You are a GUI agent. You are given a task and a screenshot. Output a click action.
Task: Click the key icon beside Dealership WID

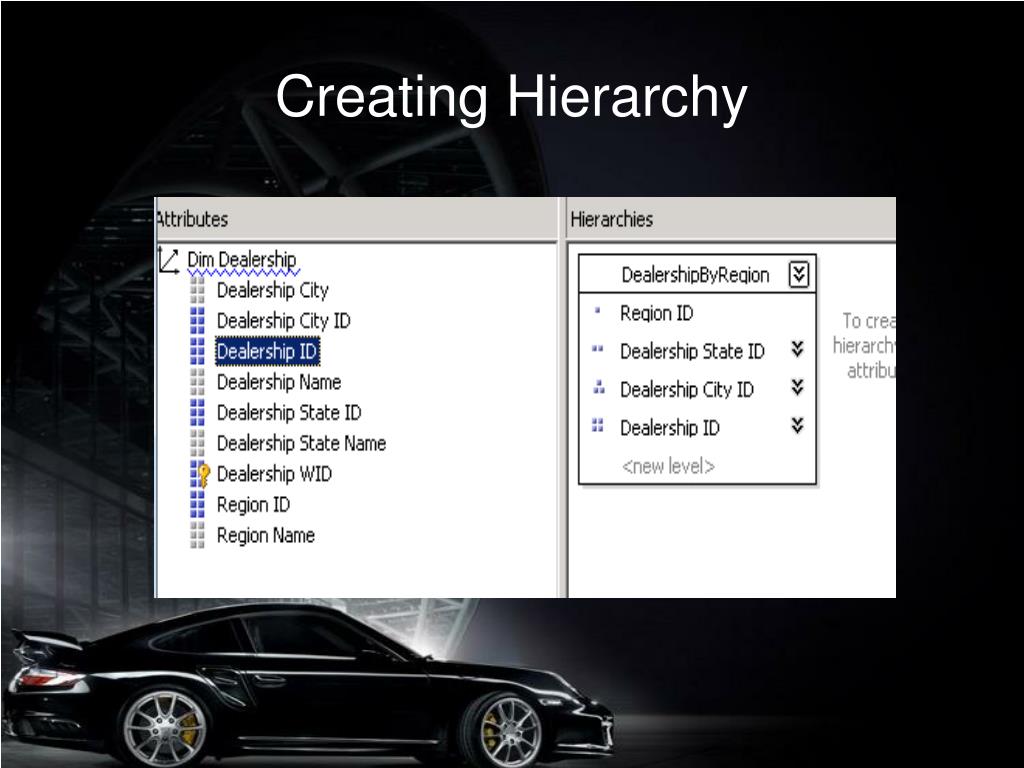click(x=200, y=474)
